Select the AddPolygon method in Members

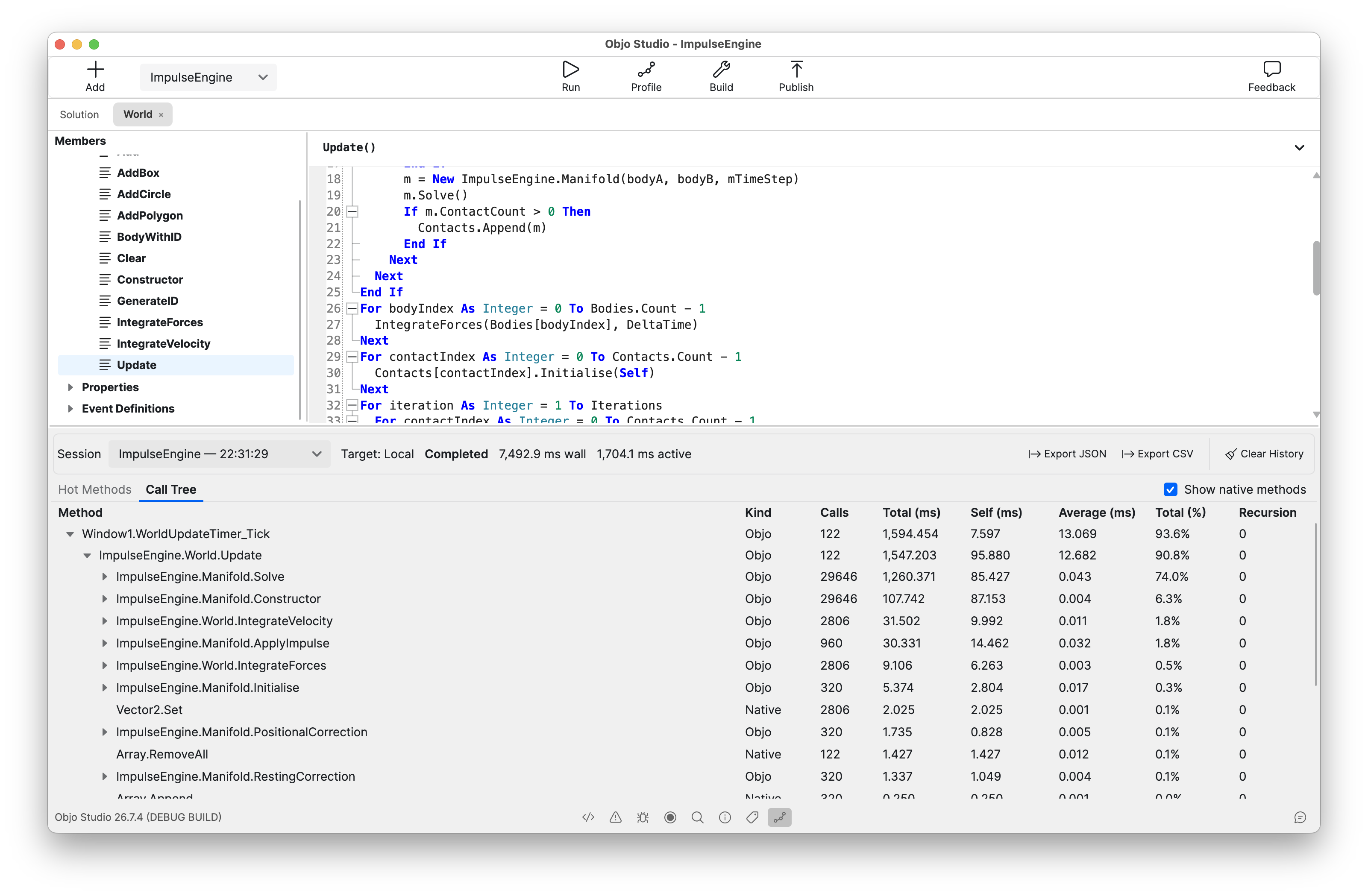(x=176, y=216)
